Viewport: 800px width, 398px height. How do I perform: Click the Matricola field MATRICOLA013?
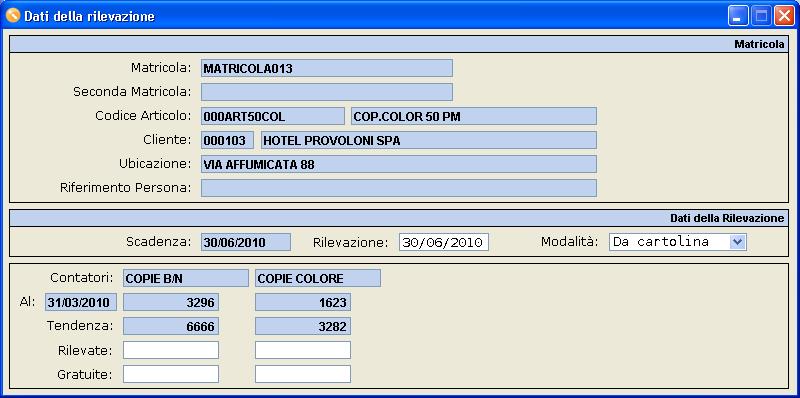(x=327, y=68)
